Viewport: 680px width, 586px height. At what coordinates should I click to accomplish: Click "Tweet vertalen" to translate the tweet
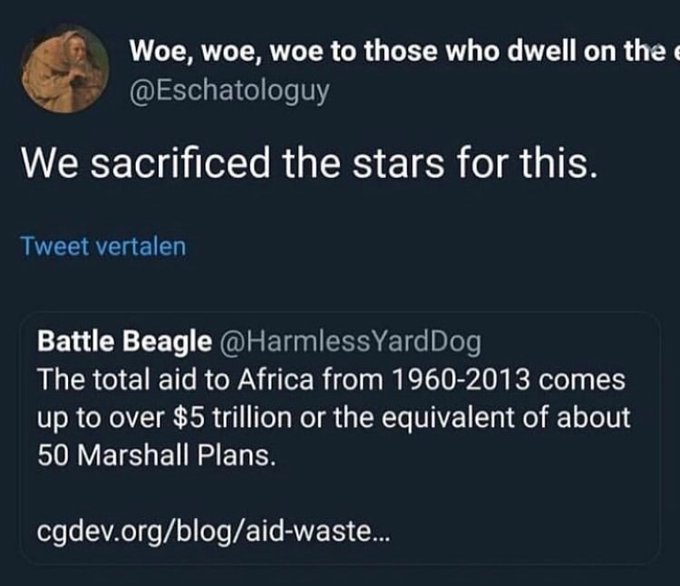pyautogui.click(x=104, y=246)
